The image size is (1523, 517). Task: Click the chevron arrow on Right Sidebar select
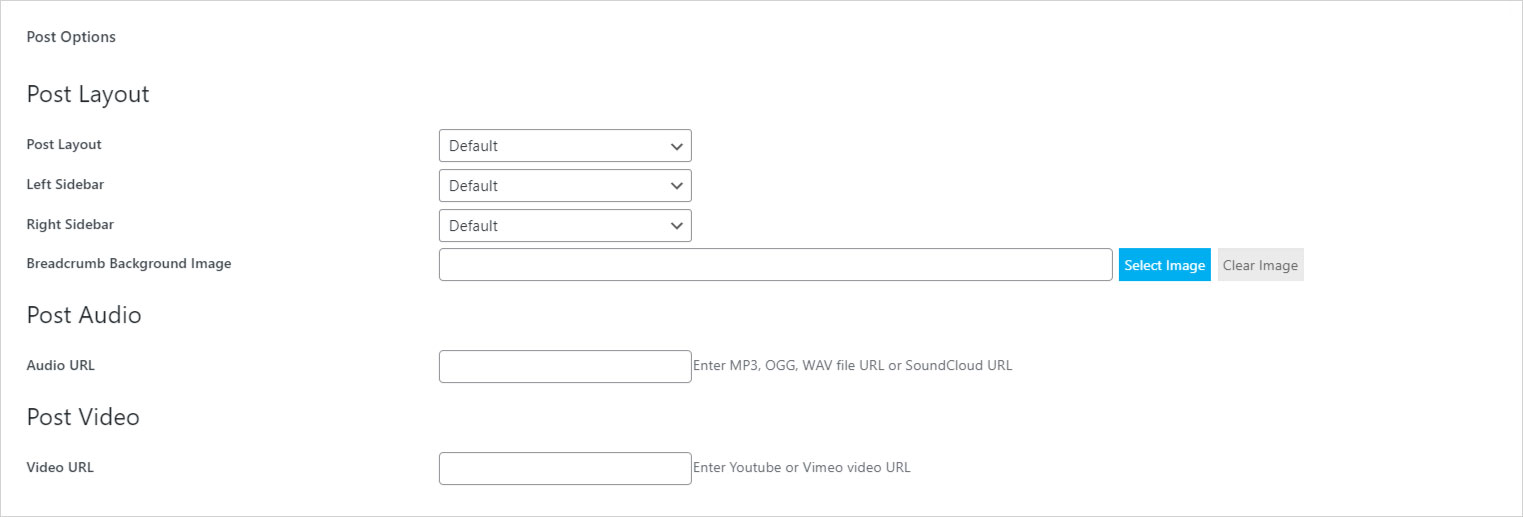677,226
